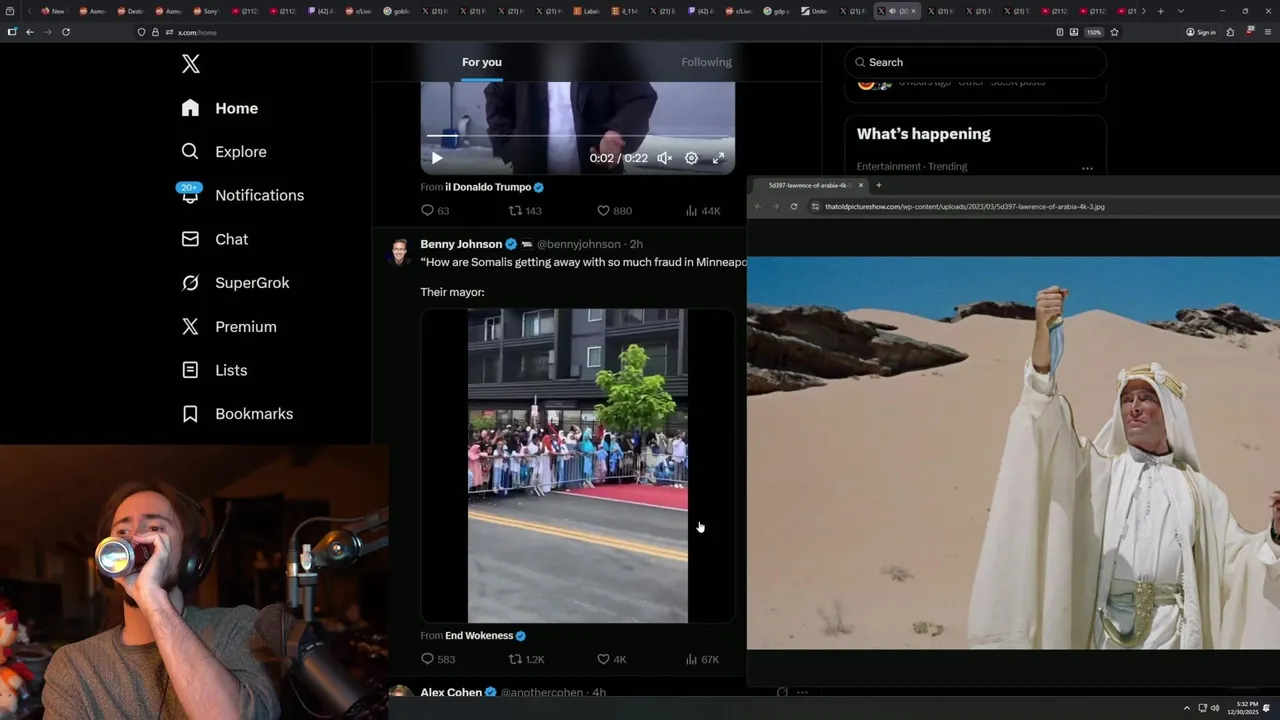View analytics showing 44K views
1280x720 pixels.
[703, 211]
